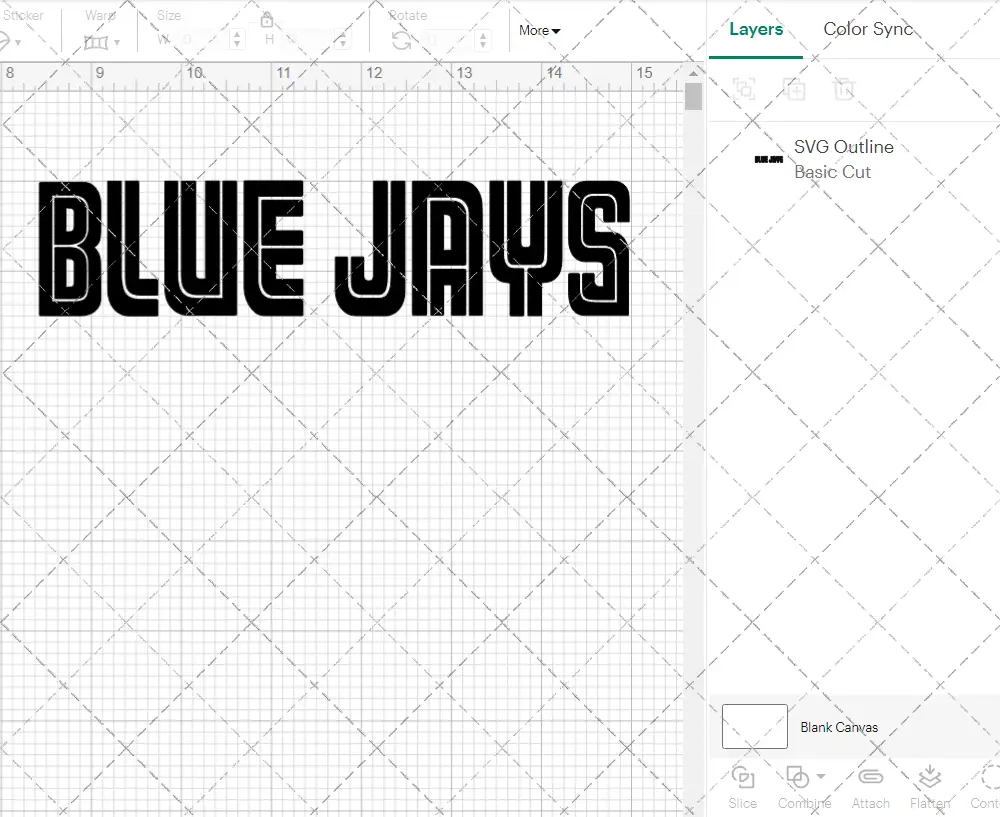Click the canvas vertical scrollbar
This screenshot has height=817, width=1000.
click(x=693, y=97)
